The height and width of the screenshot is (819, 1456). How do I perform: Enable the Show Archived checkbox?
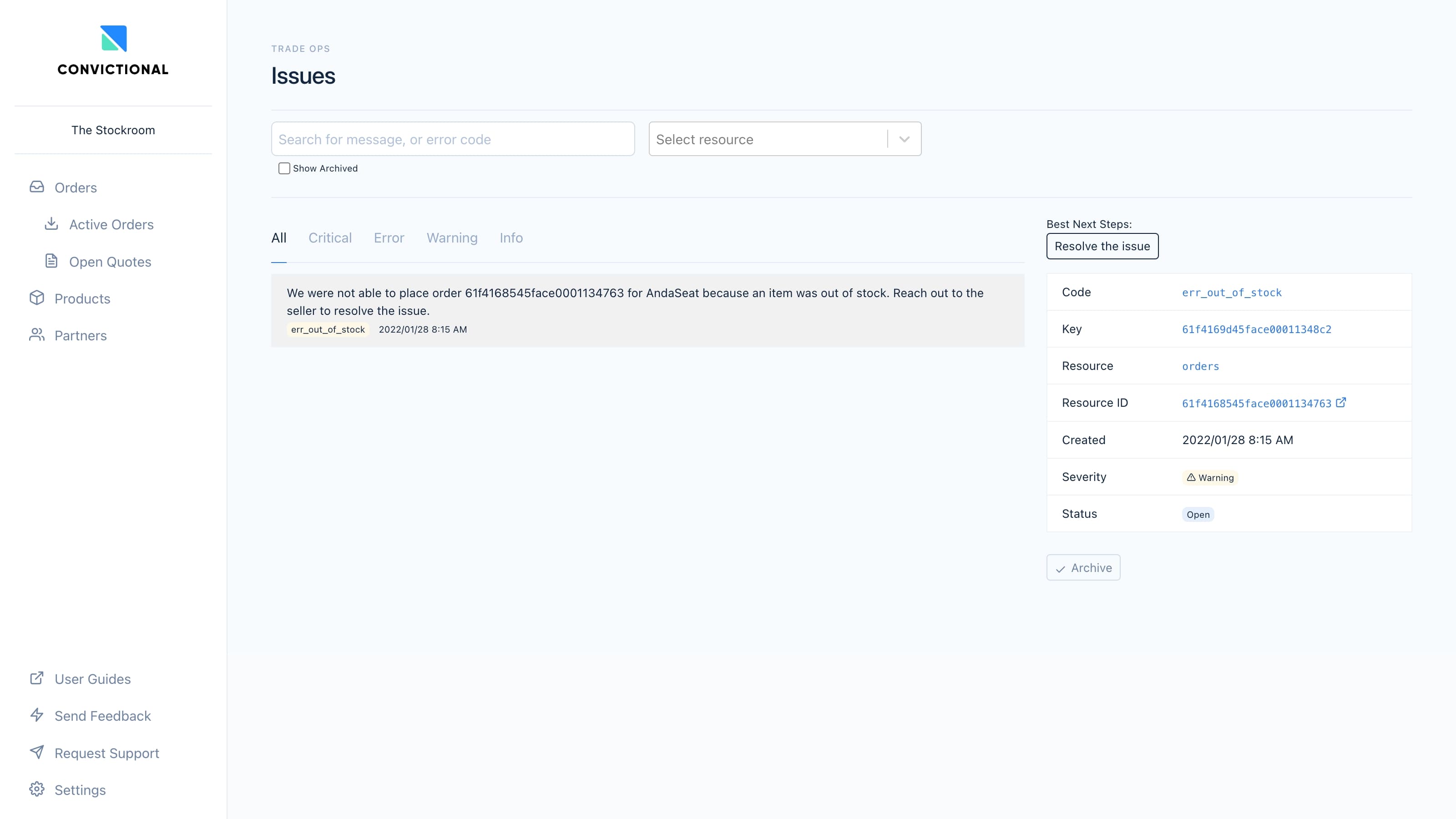click(284, 168)
